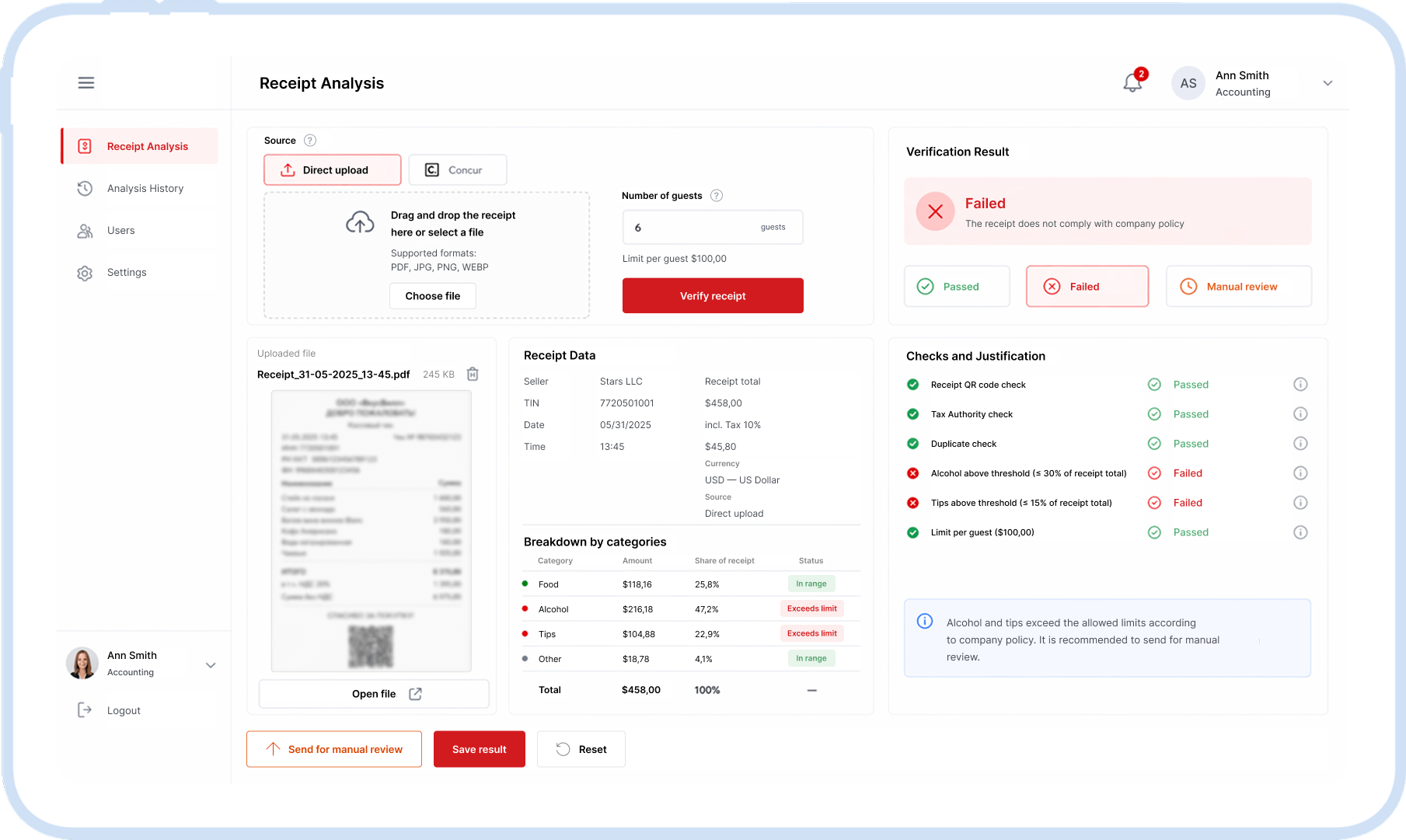Viewport: 1406px width, 840px height.
Task: Click red cross beside Alcohol above threshold
Action: click(913, 473)
